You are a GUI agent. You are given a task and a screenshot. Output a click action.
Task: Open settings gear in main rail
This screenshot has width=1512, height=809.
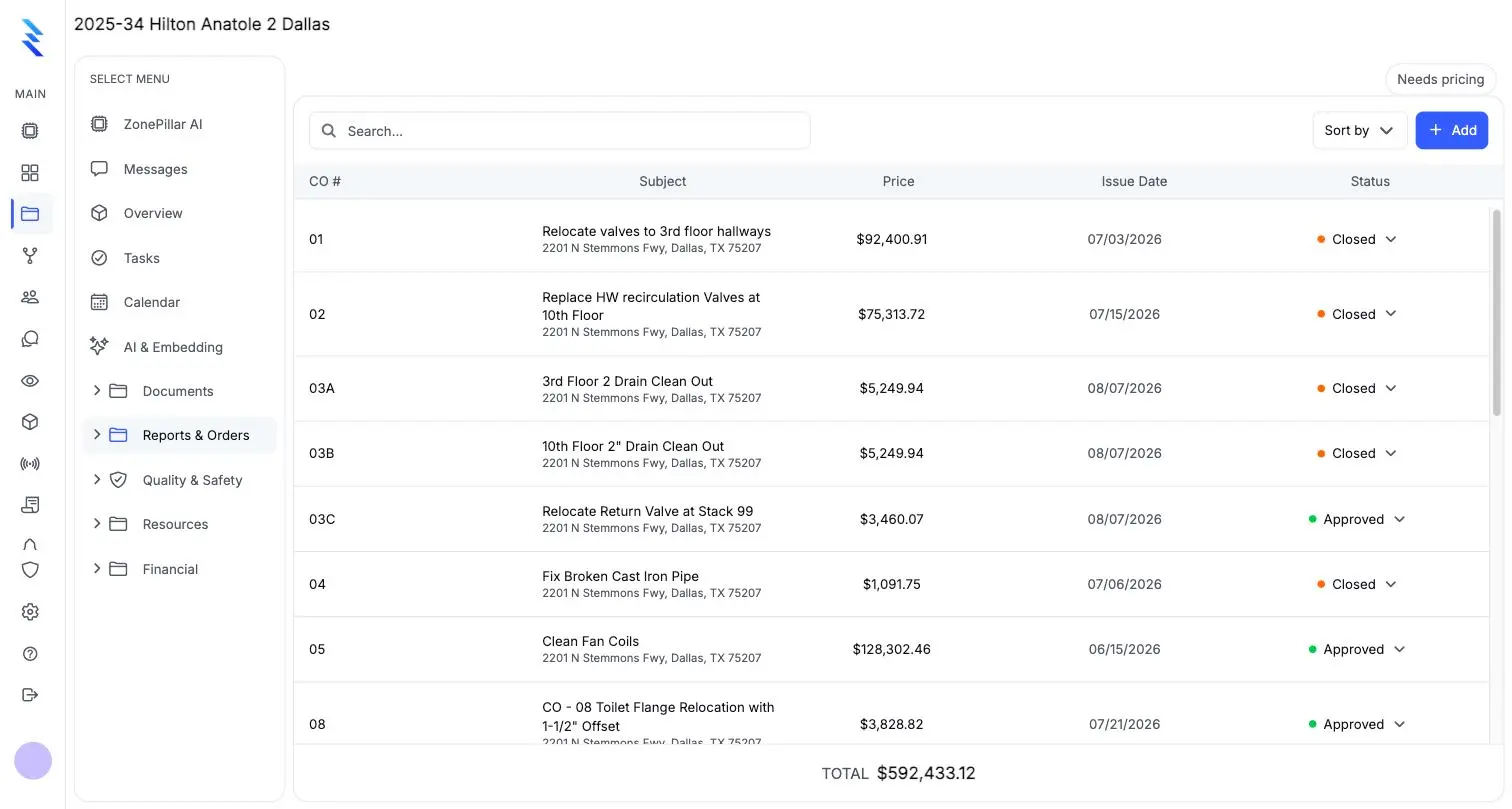[x=30, y=612]
